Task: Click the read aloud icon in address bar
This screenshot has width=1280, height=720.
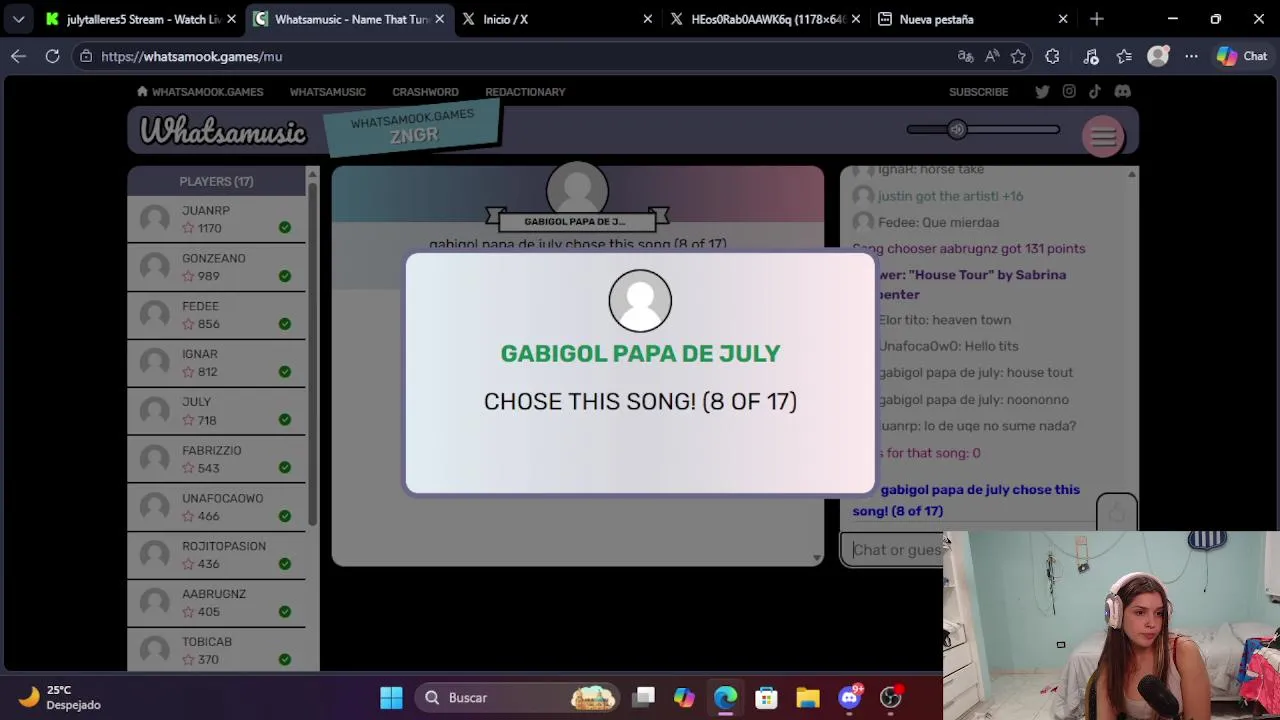Action: point(992,57)
